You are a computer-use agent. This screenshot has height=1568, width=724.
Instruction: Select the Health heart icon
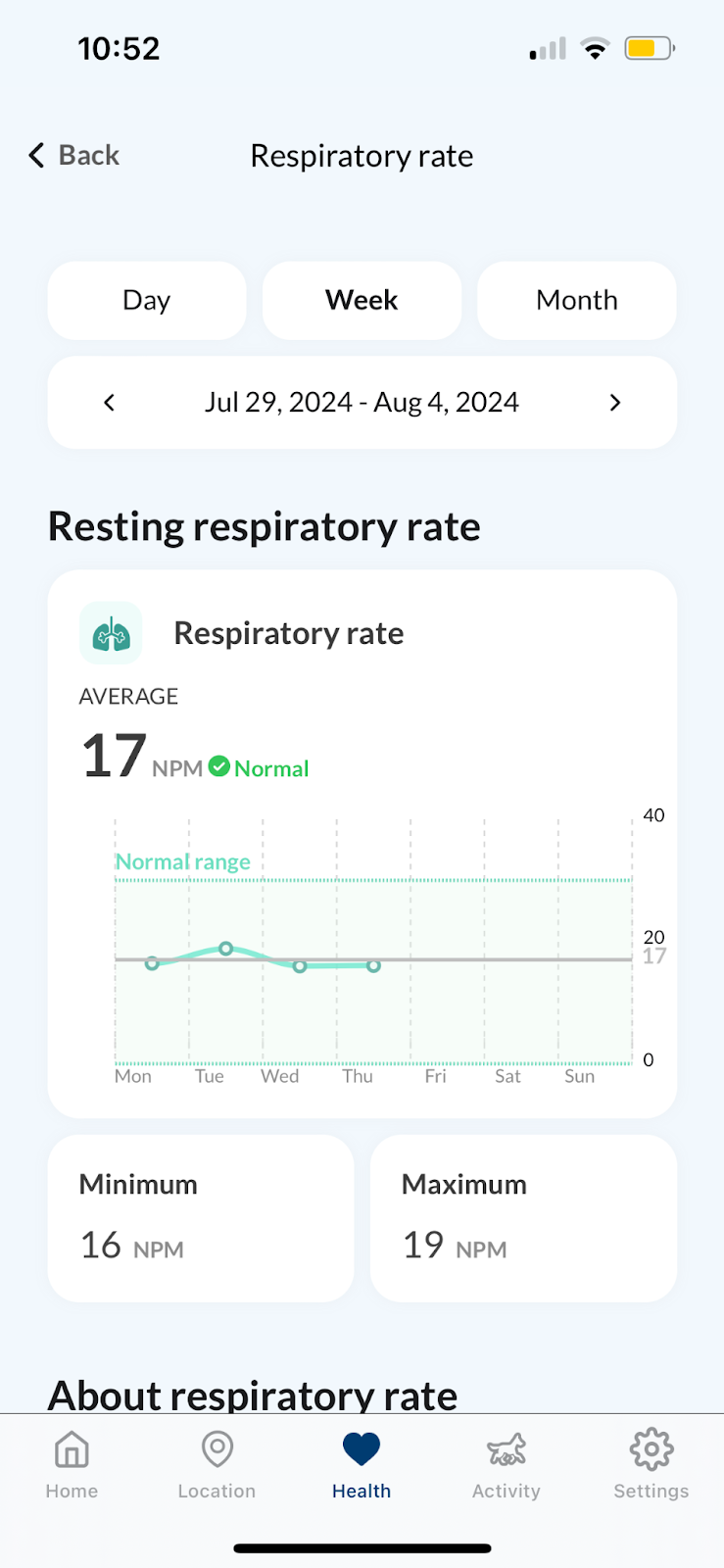(x=362, y=1449)
